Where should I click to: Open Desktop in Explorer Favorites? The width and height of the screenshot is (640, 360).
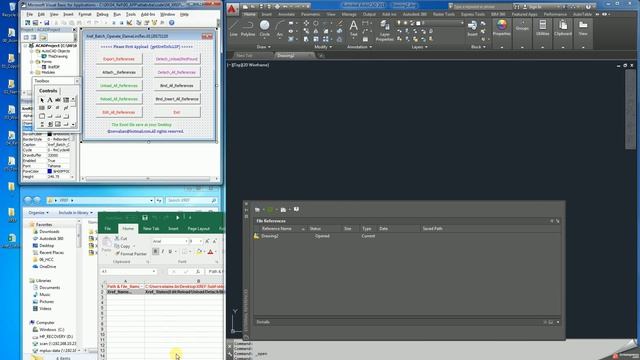click(x=46, y=246)
